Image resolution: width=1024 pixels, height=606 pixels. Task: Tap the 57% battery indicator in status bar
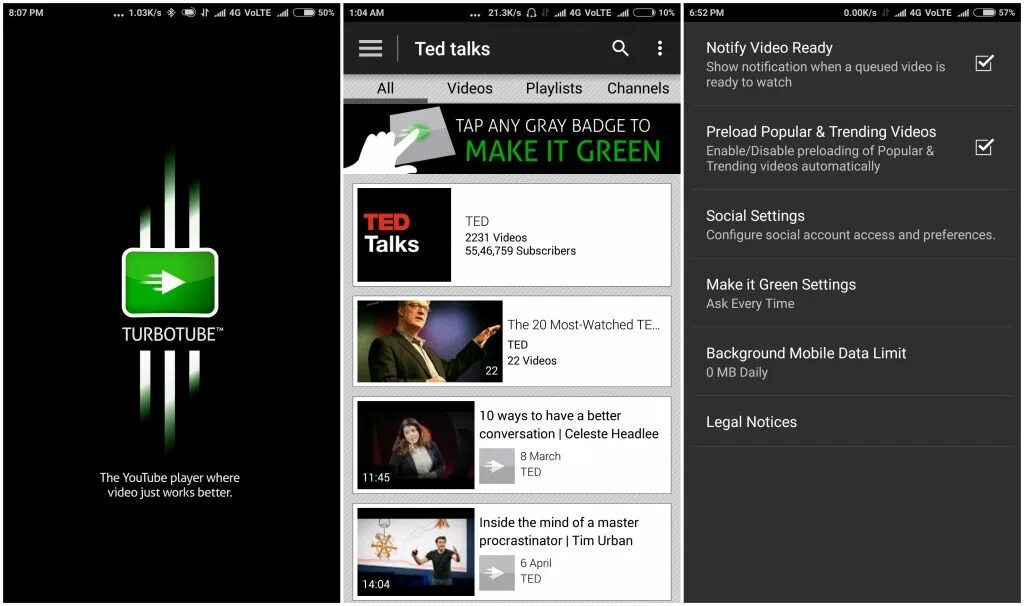[x=995, y=12]
